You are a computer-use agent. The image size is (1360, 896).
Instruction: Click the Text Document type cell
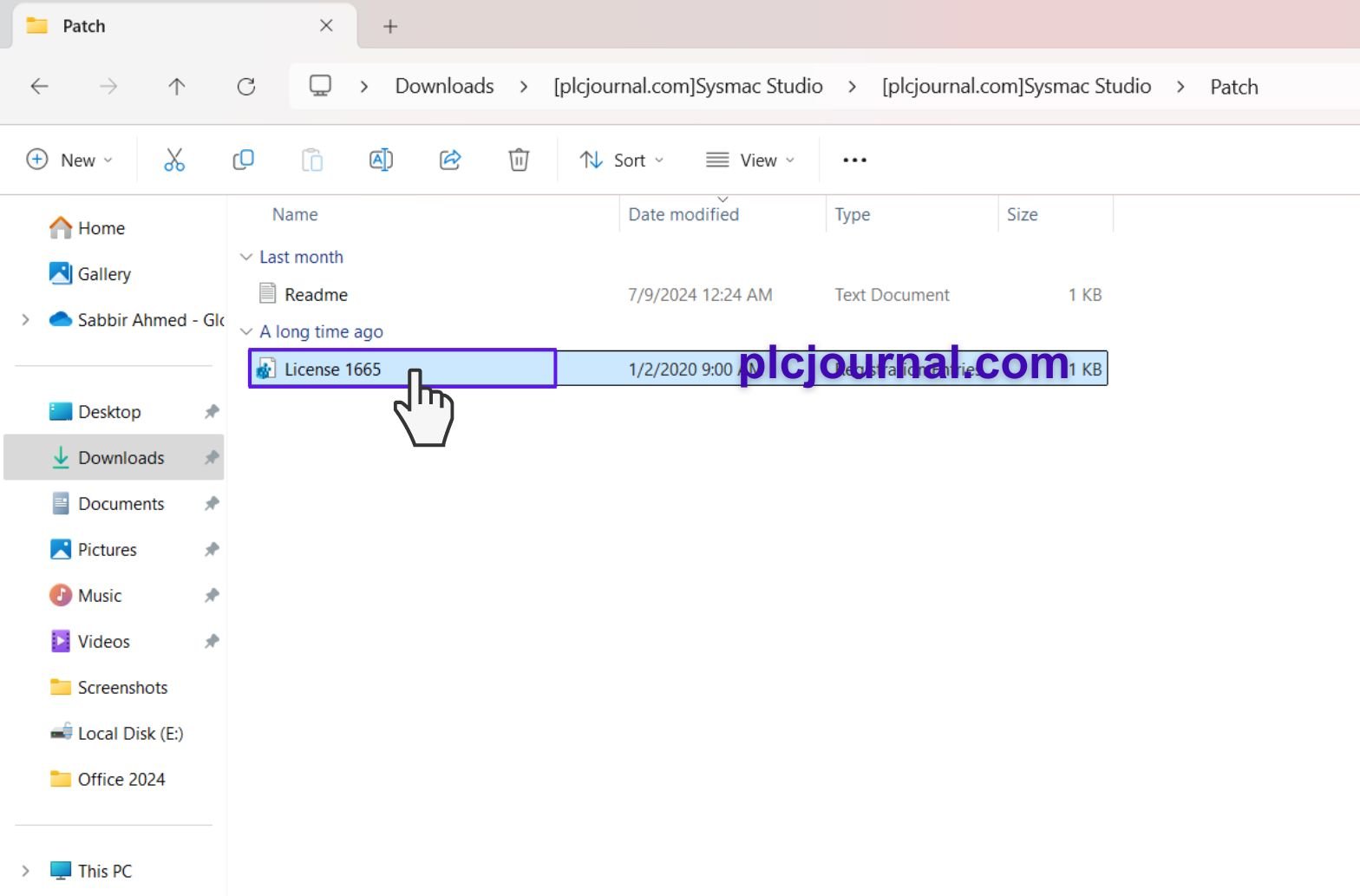(x=892, y=294)
